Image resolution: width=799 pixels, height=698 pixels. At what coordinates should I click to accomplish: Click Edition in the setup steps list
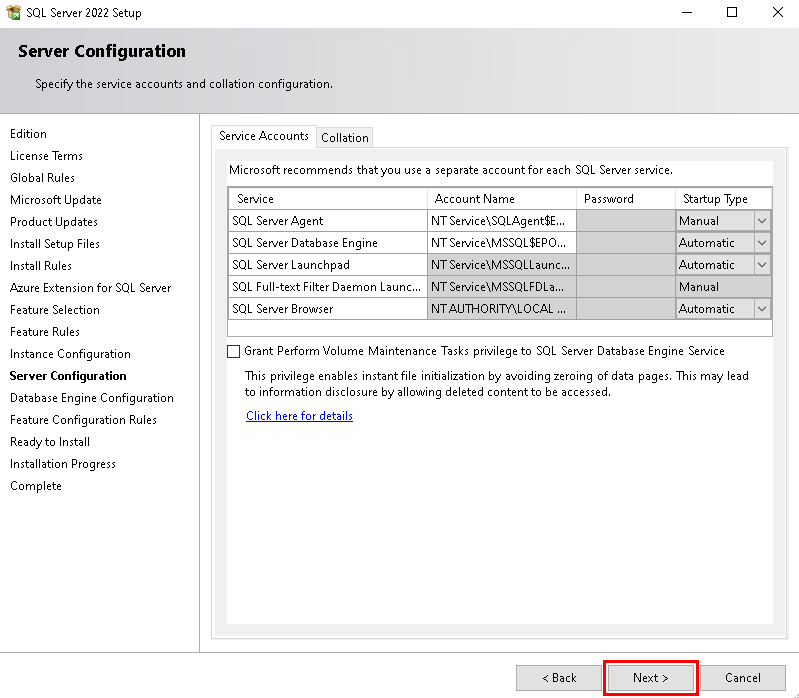coord(29,134)
